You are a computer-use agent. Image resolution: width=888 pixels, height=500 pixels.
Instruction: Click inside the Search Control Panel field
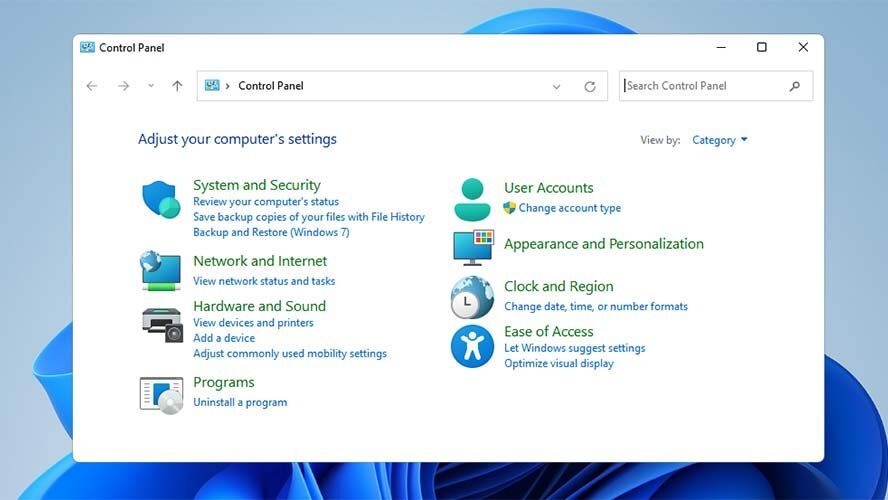coord(705,86)
